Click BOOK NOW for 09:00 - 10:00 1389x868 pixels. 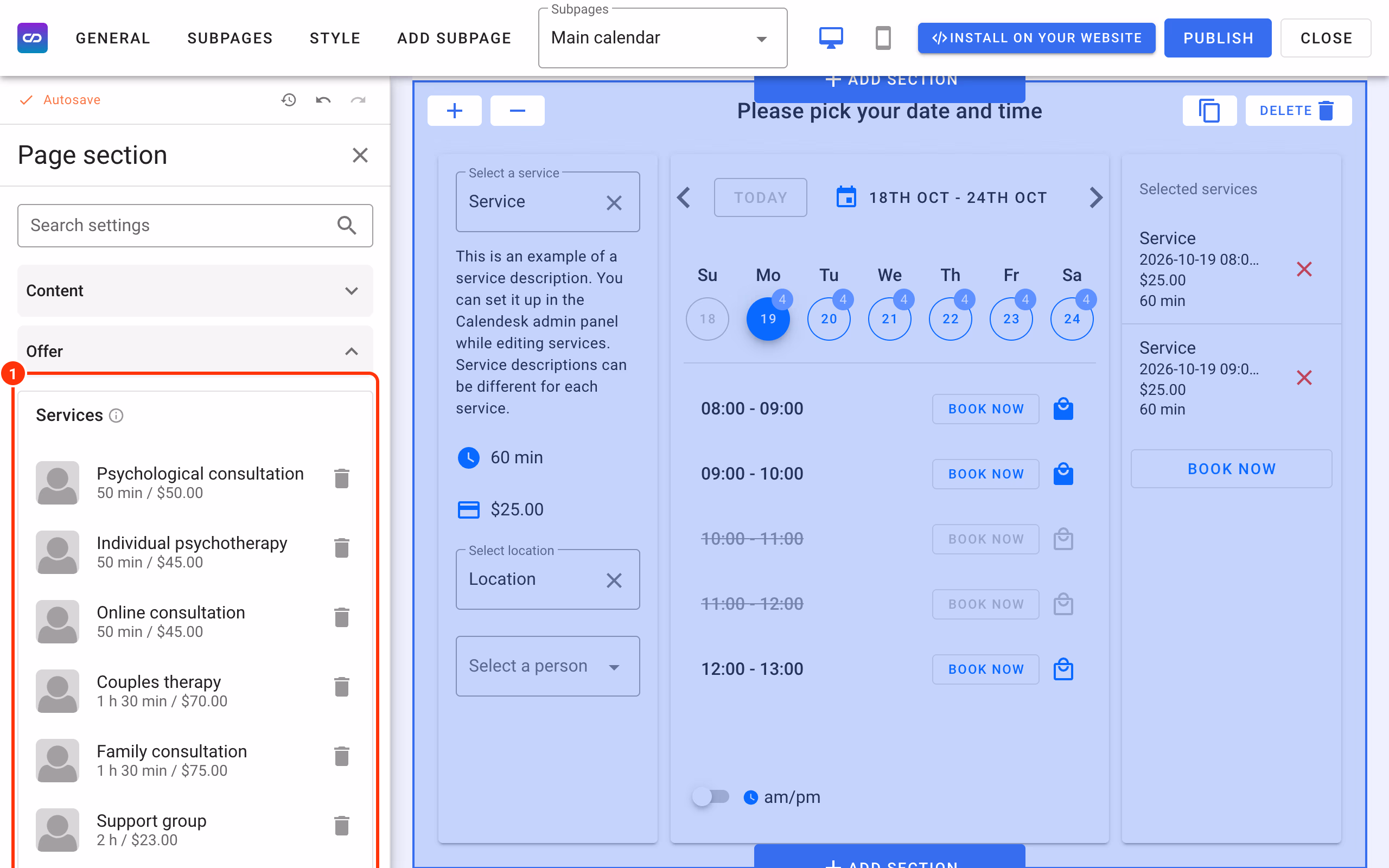[985, 474]
